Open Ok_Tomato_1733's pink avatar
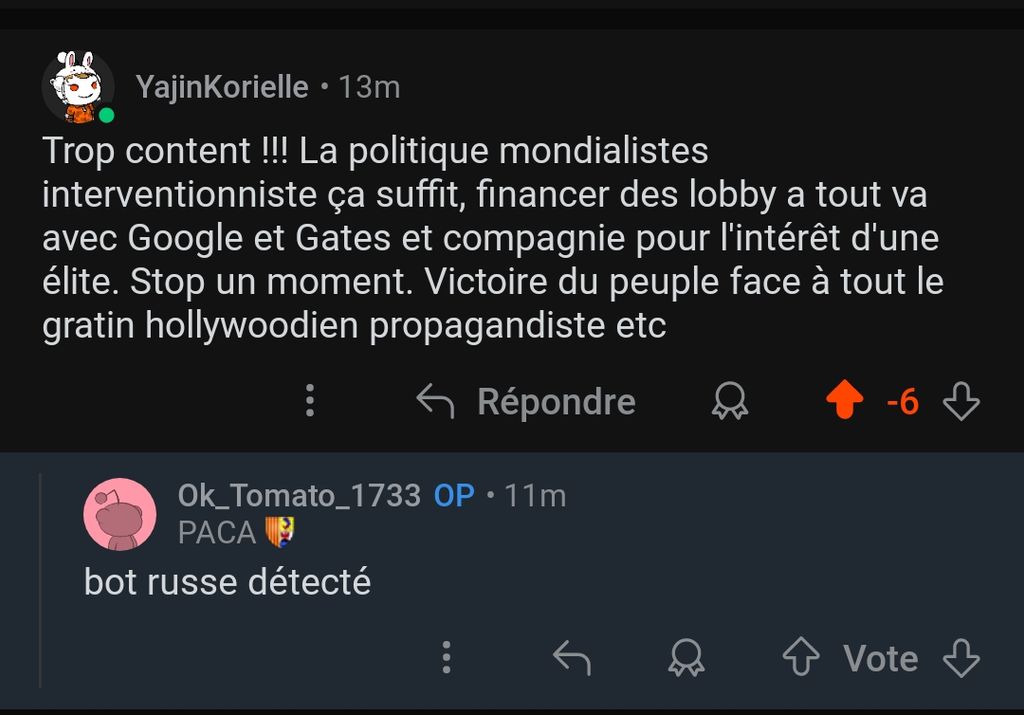 point(120,514)
